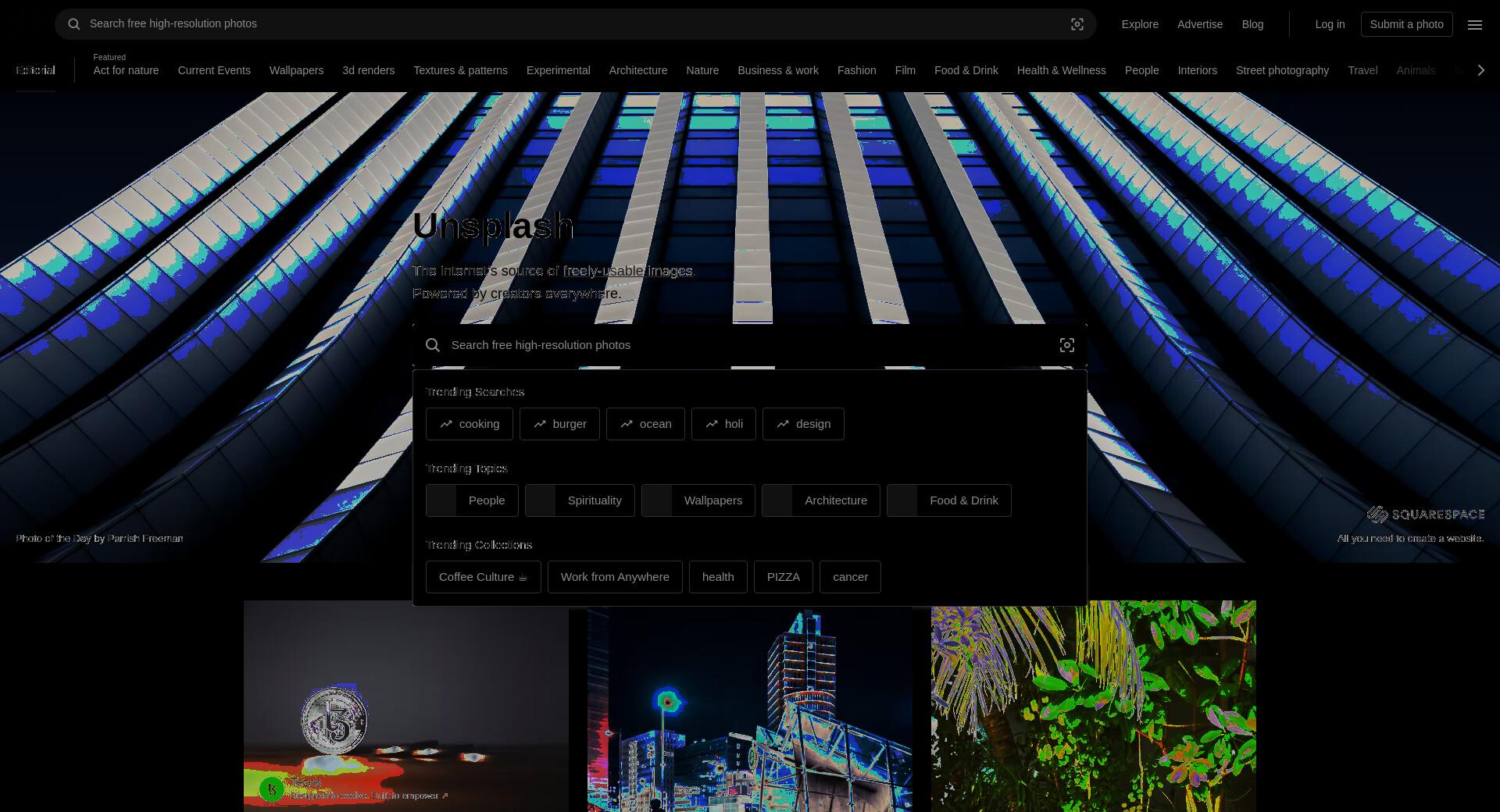This screenshot has width=1500, height=812.
Task: Open visual search in top search bar
Action: pos(1077,24)
